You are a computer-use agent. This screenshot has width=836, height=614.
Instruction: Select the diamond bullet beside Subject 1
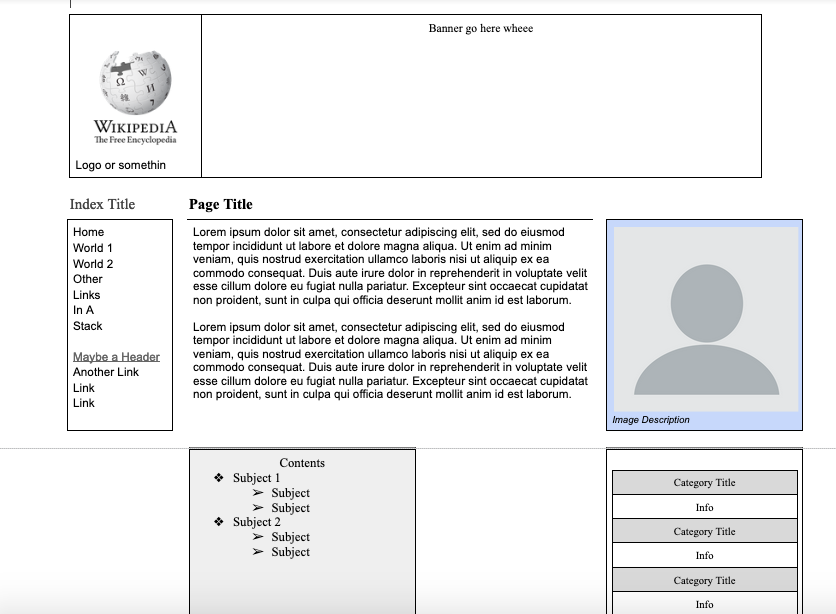click(x=217, y=477)
